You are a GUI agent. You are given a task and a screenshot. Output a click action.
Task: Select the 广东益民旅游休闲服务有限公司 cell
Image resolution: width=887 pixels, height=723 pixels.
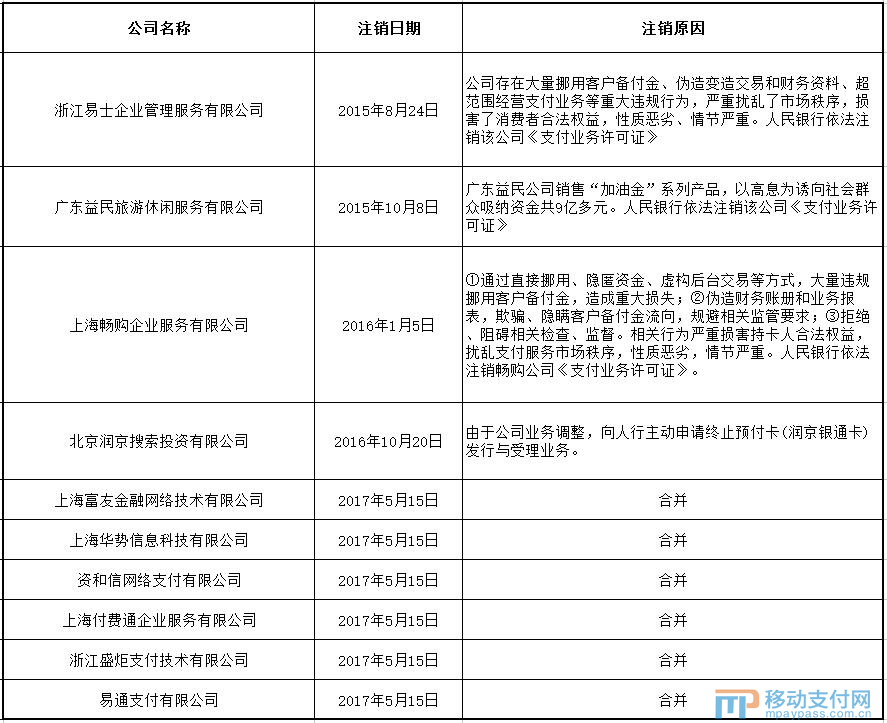[159, 207]
